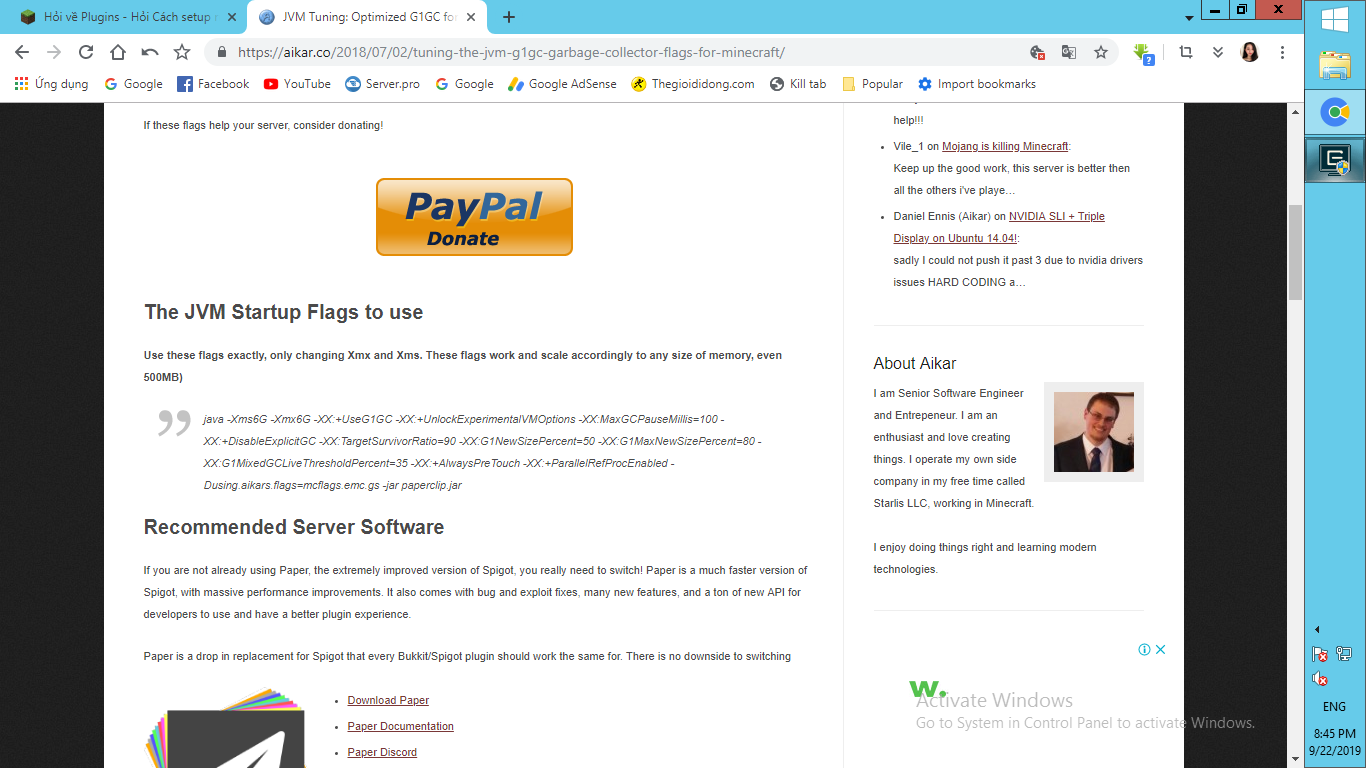The height and width of the screenshot is (768, 1366).
Task: Open the YouTube bookmark
Action: point(297,84)
